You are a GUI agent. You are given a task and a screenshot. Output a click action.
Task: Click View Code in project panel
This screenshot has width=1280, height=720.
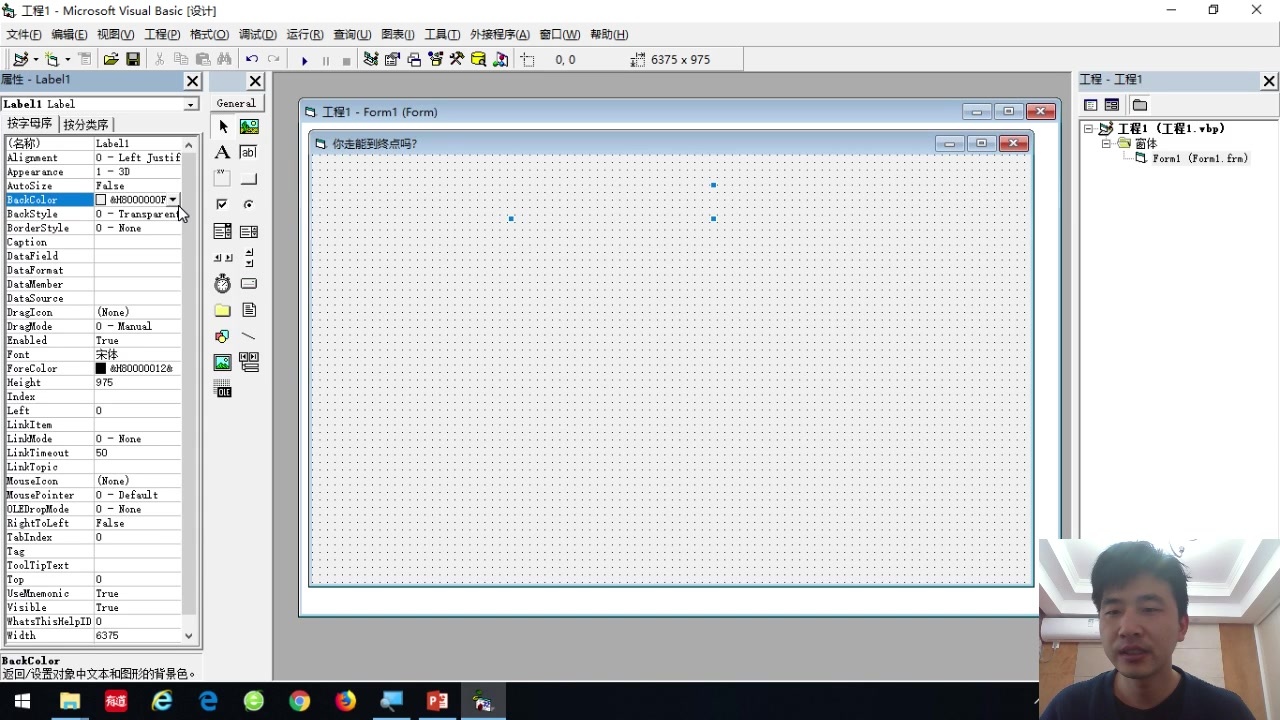click(x=1091, y=105)
